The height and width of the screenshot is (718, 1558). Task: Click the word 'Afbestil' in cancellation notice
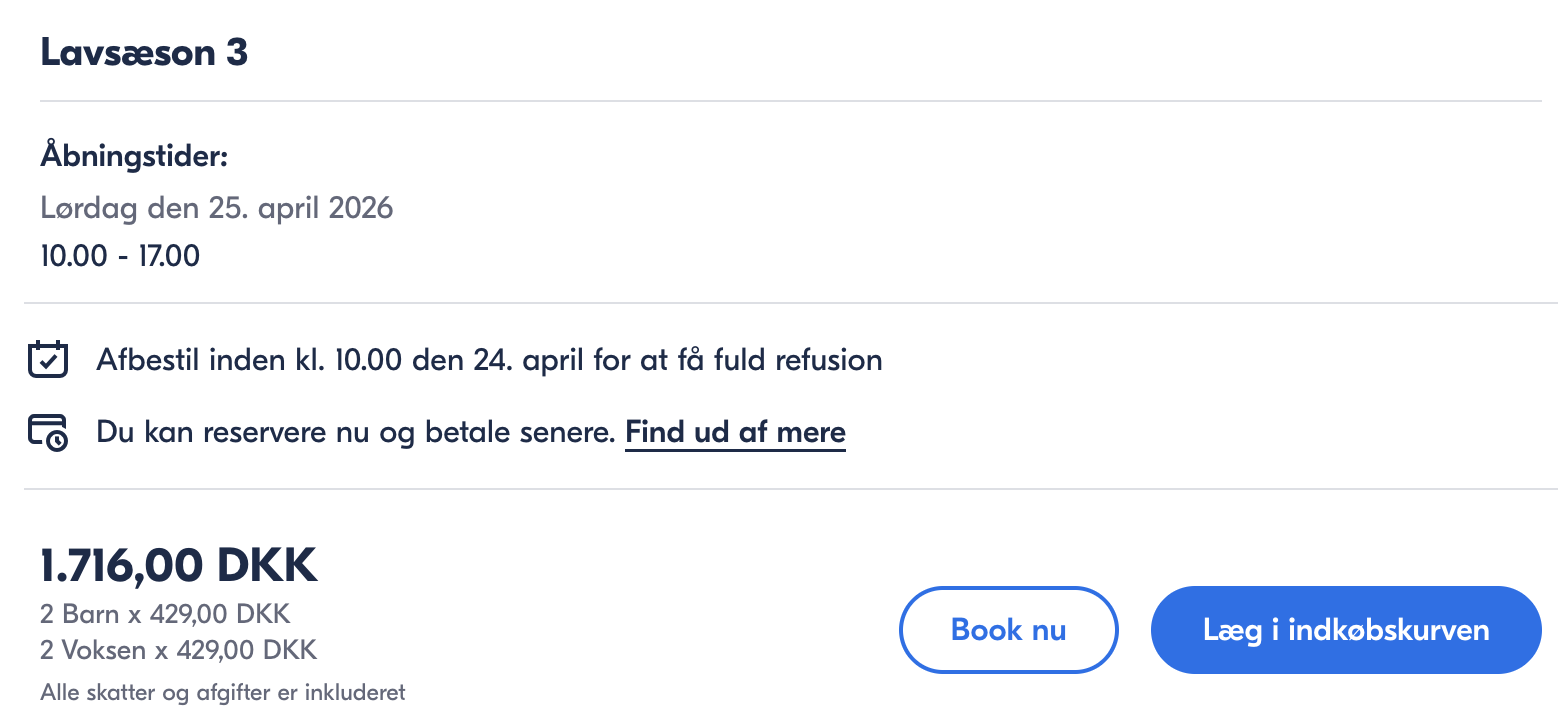[147, 360]
